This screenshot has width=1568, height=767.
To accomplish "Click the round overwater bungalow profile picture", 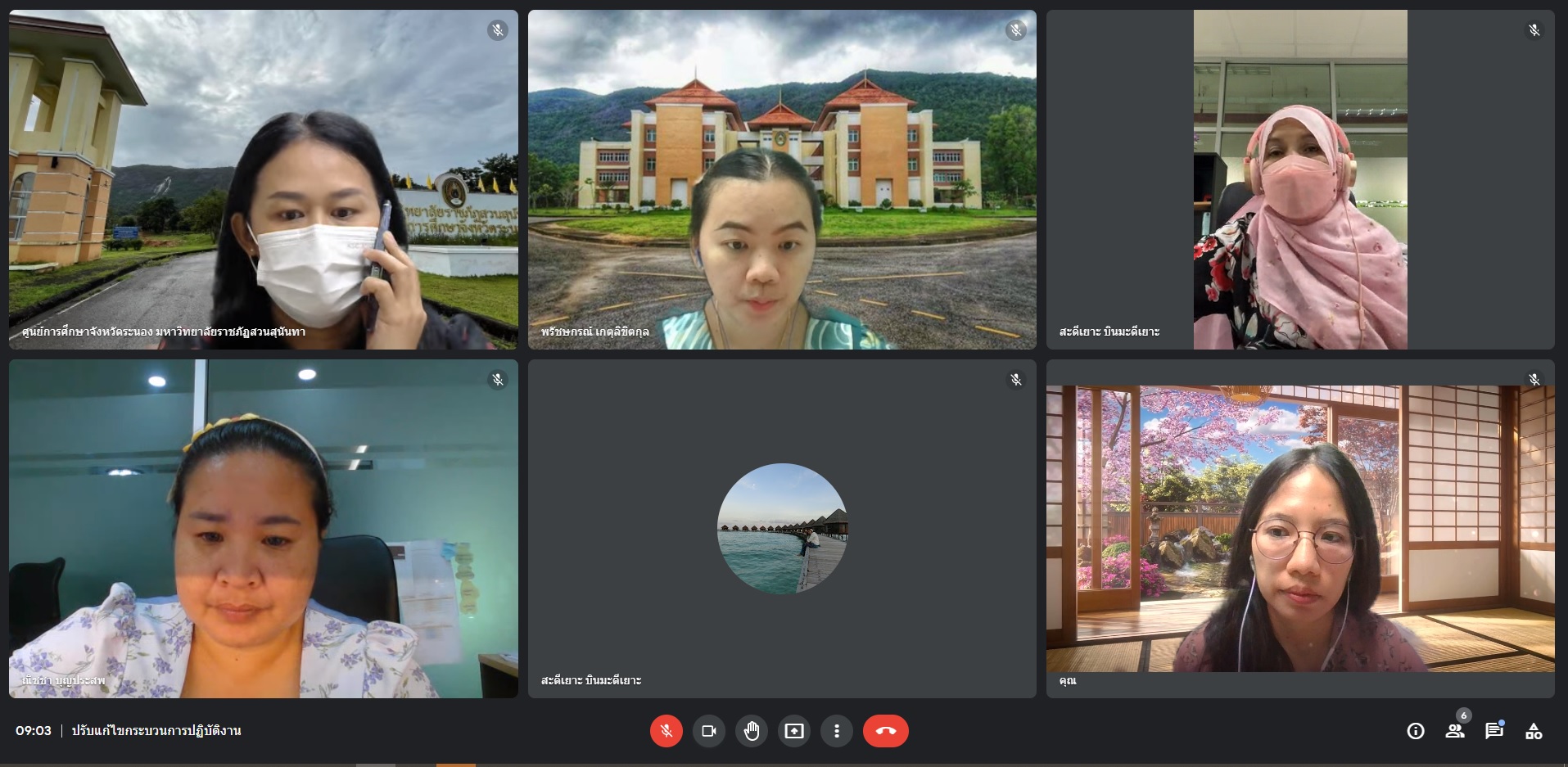I will click(782, 529).
